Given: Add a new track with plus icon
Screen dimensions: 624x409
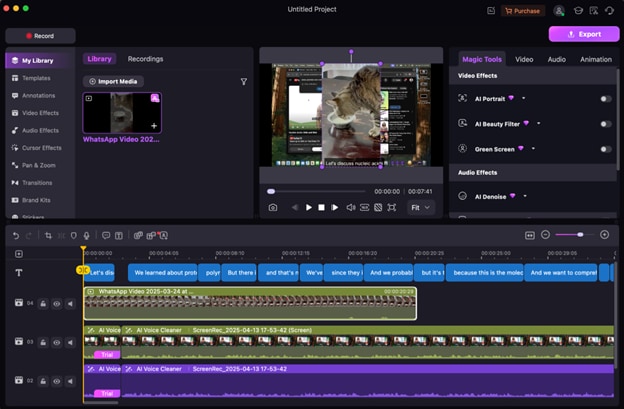Looking at the screenshot, I should pyautogui.click(x=19, y=254).
